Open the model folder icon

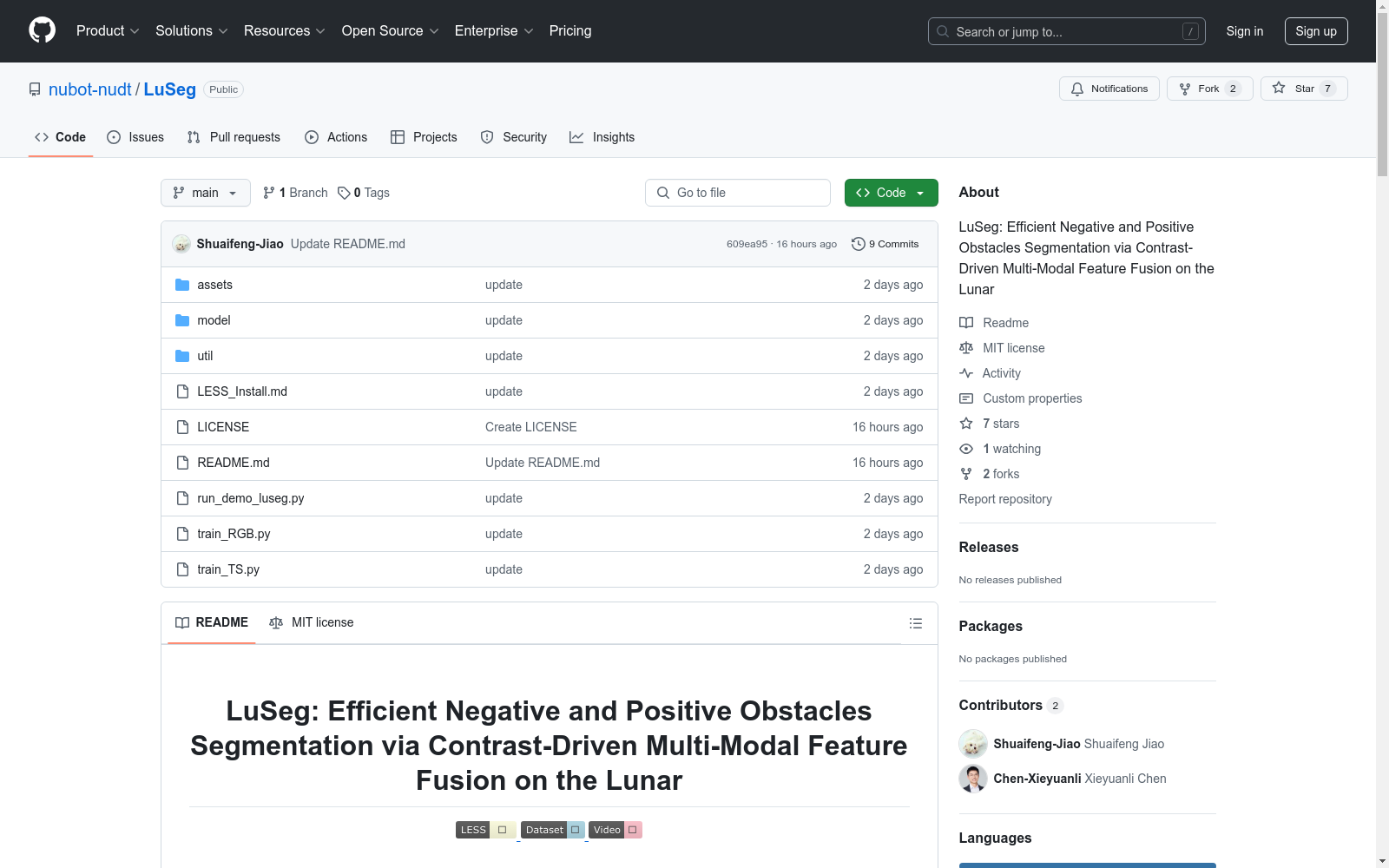(182, 320)
